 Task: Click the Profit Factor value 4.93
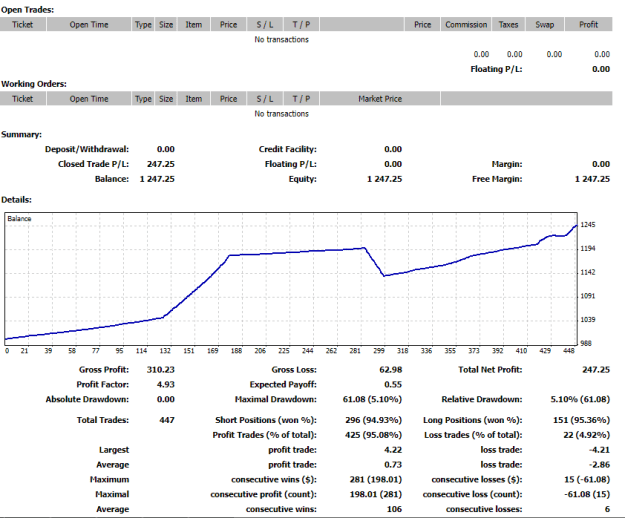[x=166, y=385]
